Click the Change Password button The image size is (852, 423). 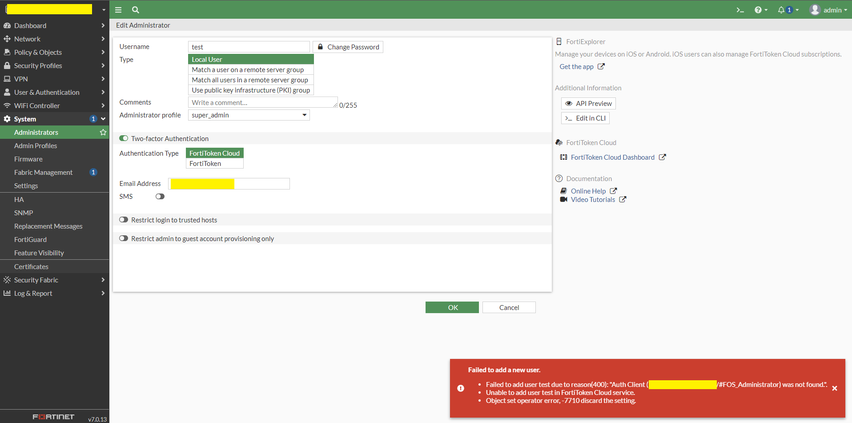(348, 47)
